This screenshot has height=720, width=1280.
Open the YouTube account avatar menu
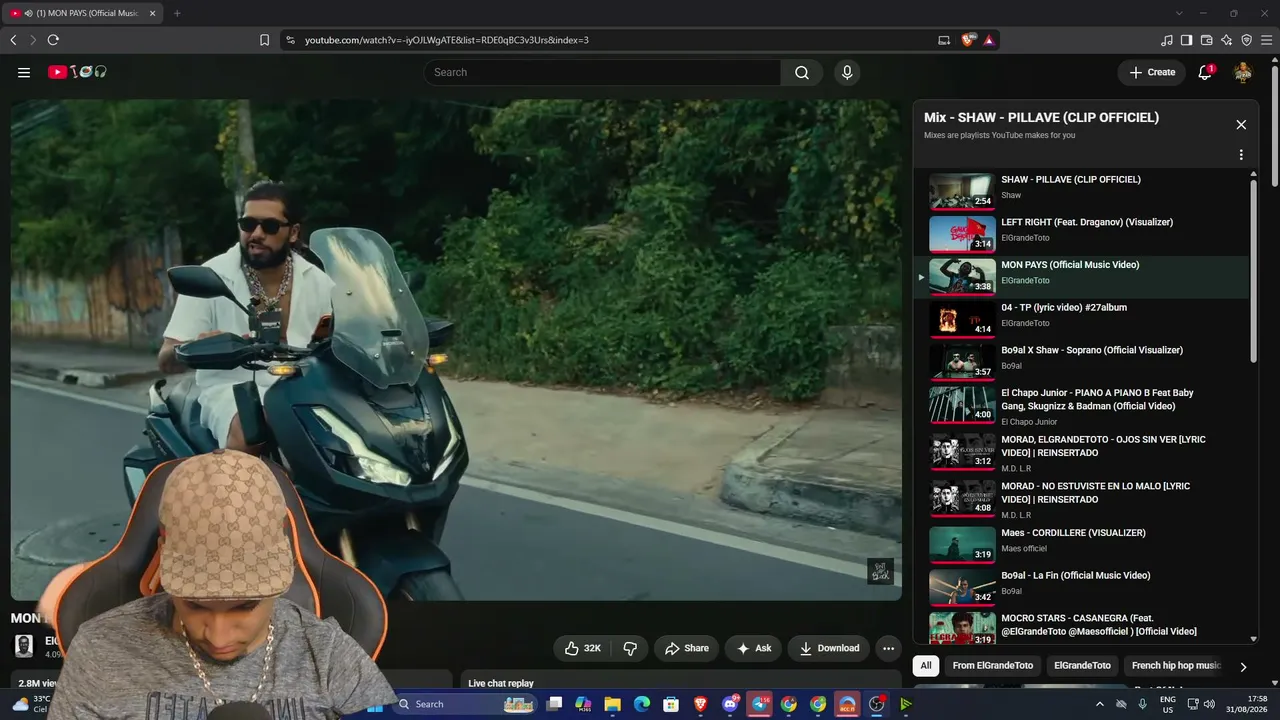[1243, 72]
